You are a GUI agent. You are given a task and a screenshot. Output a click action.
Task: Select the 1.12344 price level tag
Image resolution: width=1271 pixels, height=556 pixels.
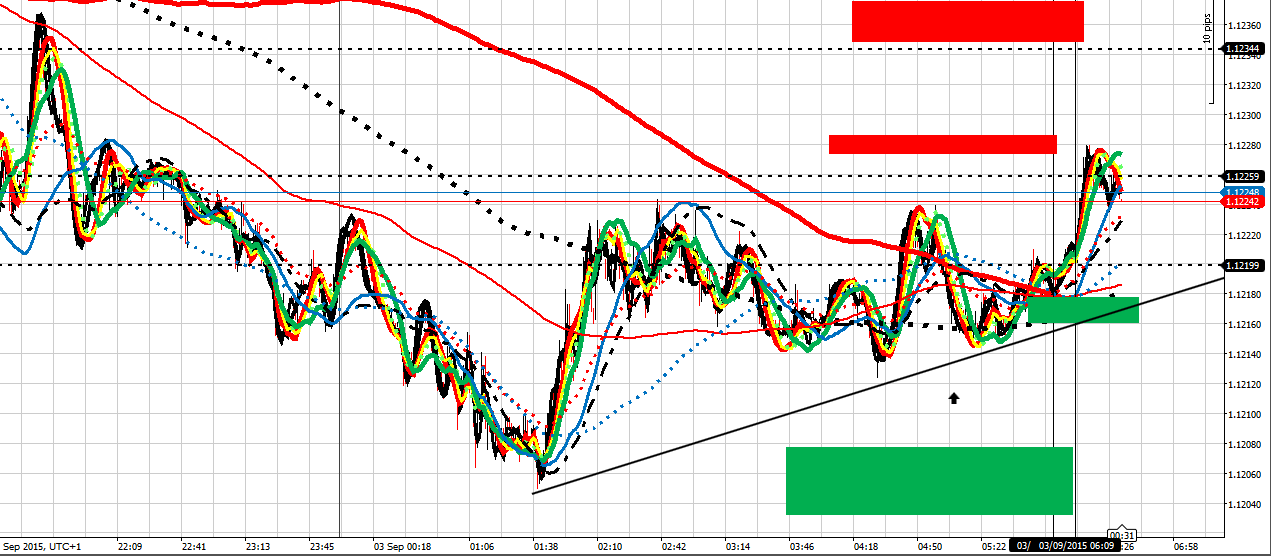click(1245, 48)
